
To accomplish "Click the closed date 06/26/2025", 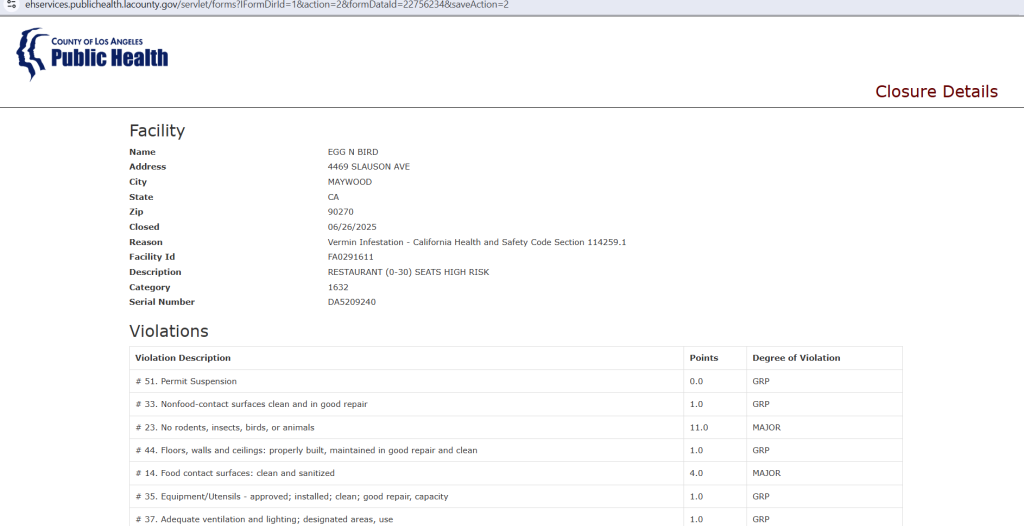I will (352, 227).
